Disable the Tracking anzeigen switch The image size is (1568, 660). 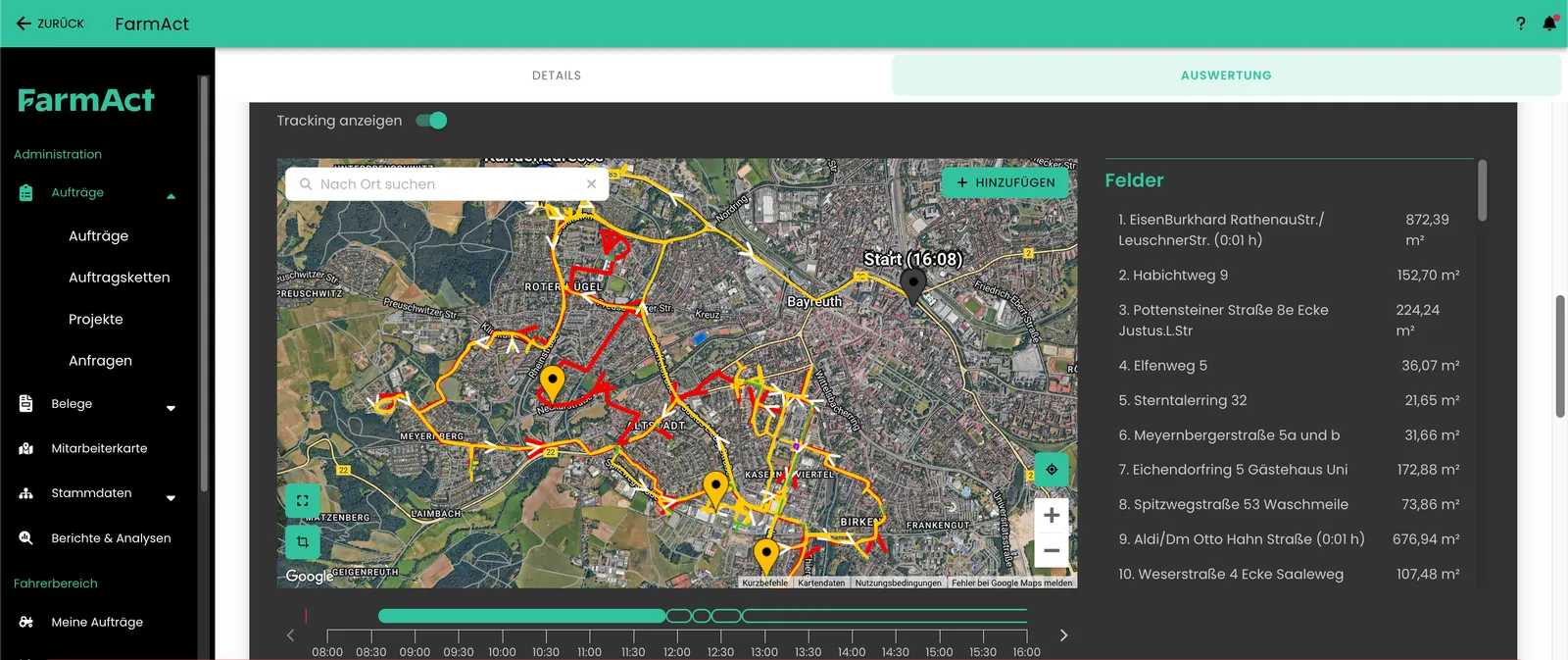[431, 121]
